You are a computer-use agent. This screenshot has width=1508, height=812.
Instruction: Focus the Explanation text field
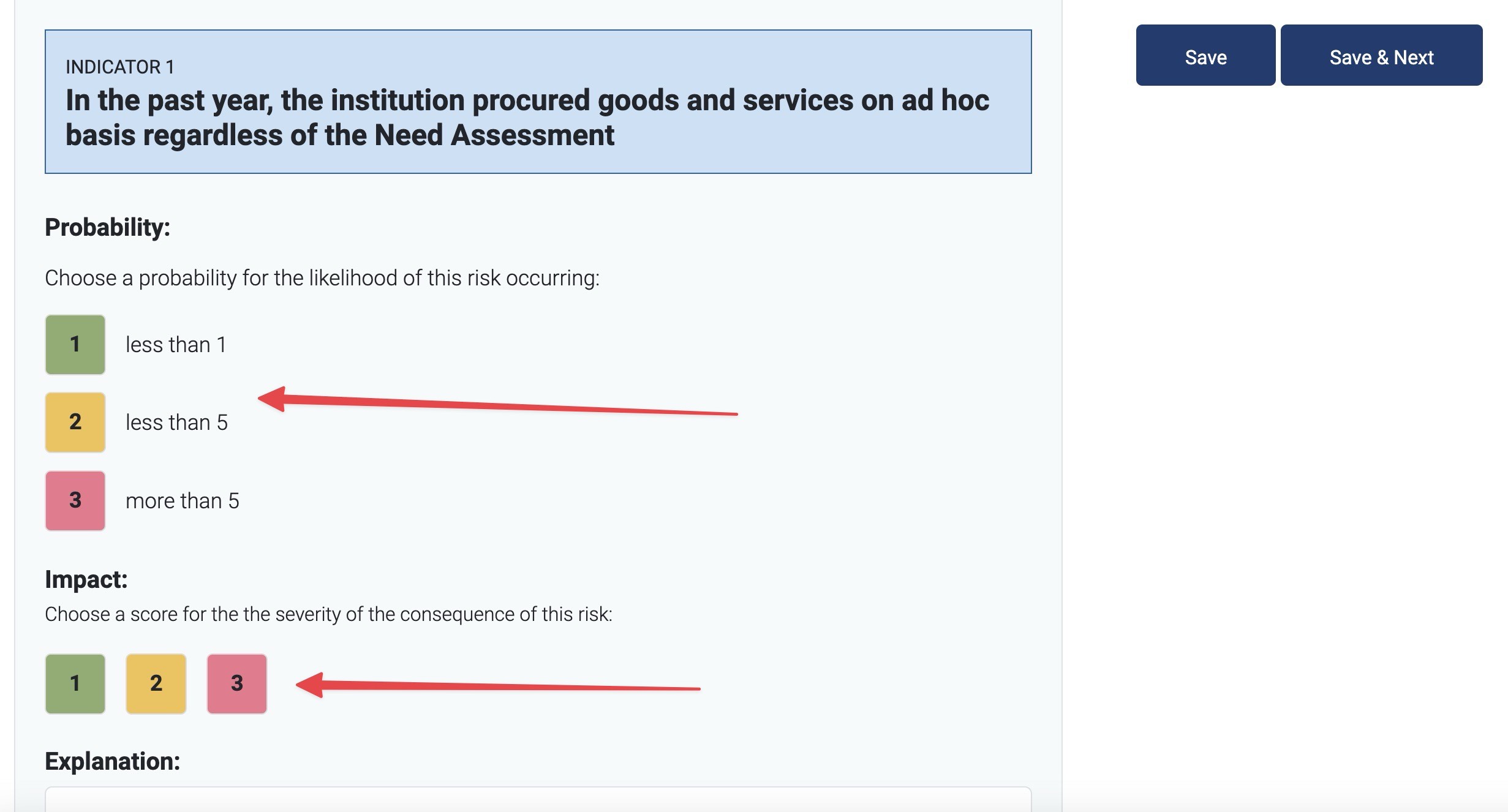[x=538, y=799]
